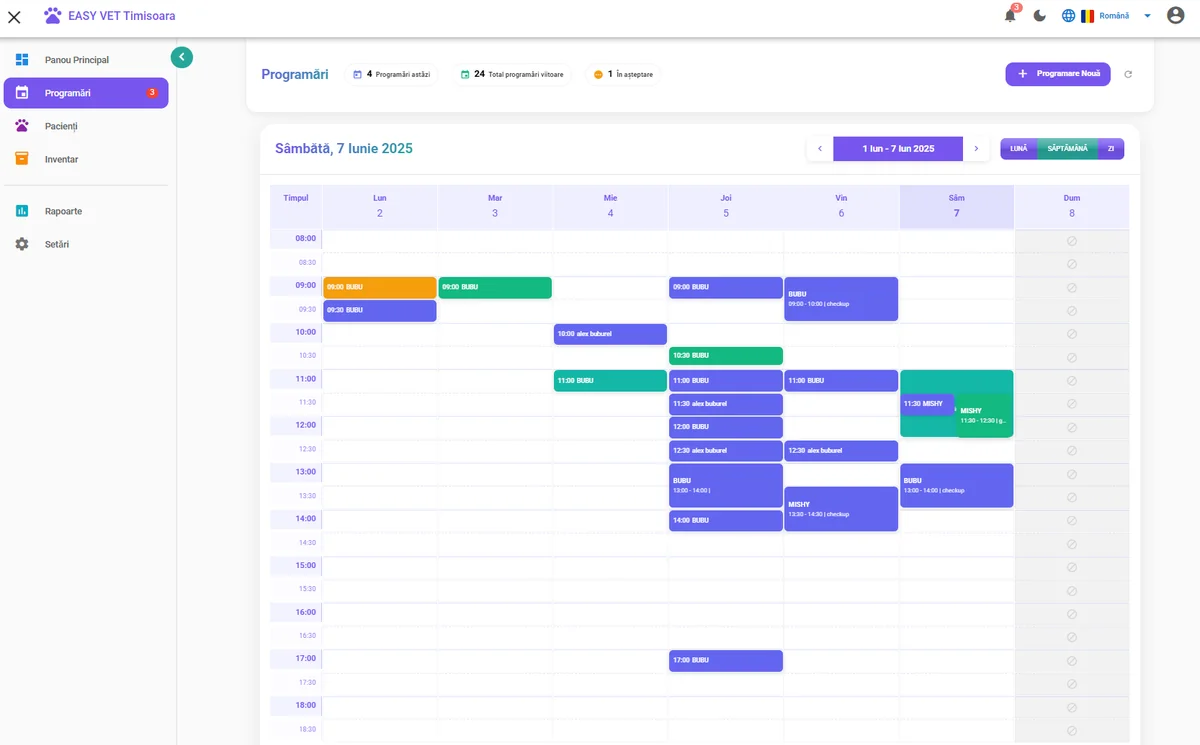Open the Inventar box icon in sidebar
The image size is (1200, 745).
(21, 158)
